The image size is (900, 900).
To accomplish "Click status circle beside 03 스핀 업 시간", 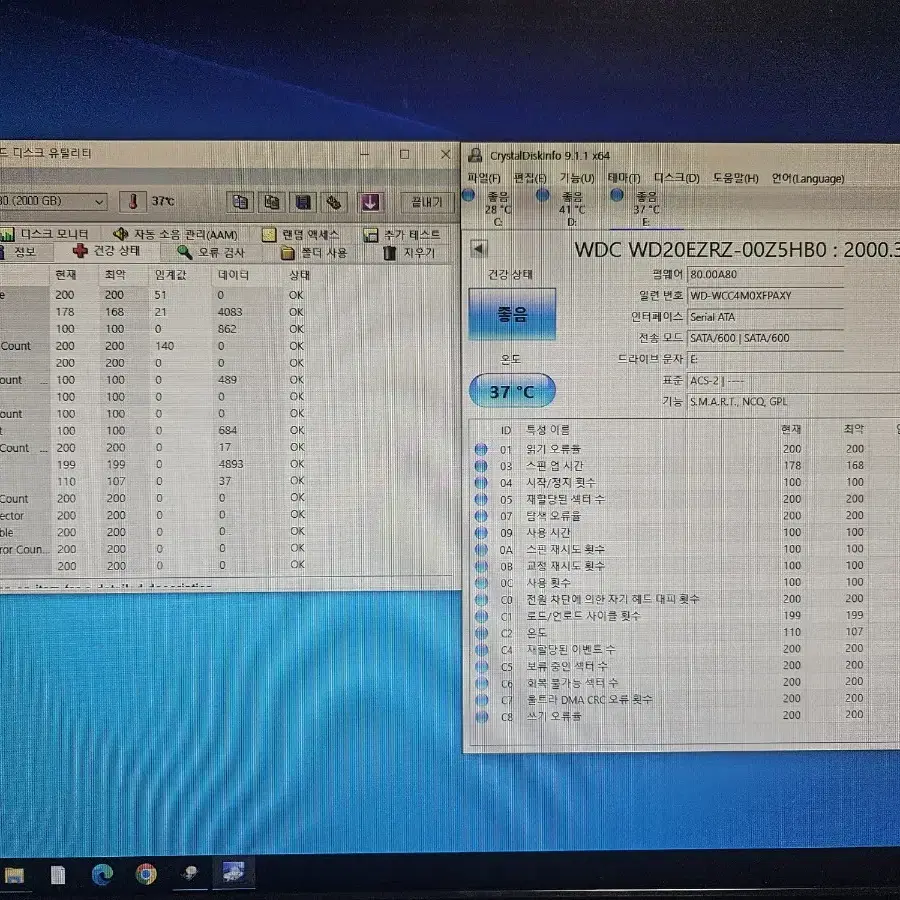I will coord(481,465).
